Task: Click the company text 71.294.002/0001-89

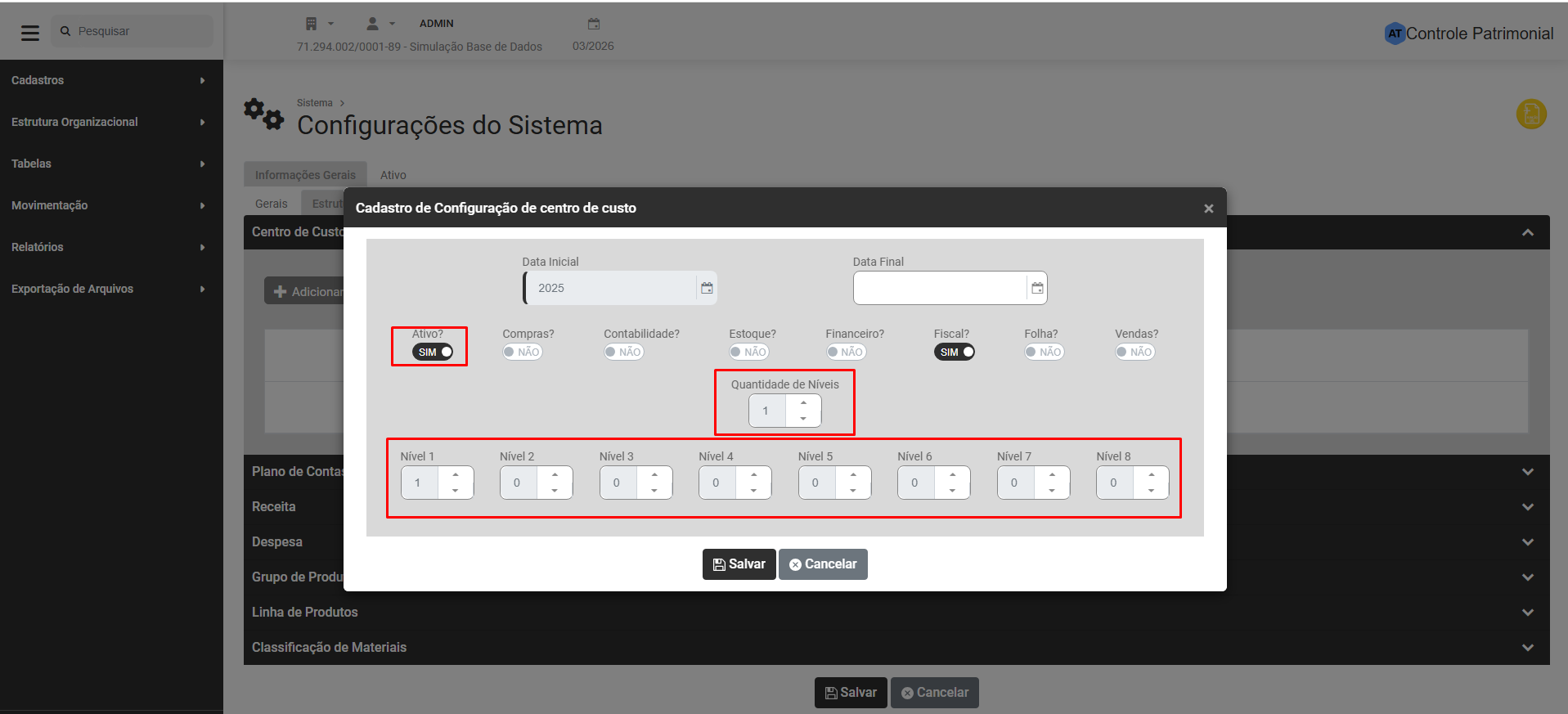Action: pyautogui.click(x=420, y=47)
